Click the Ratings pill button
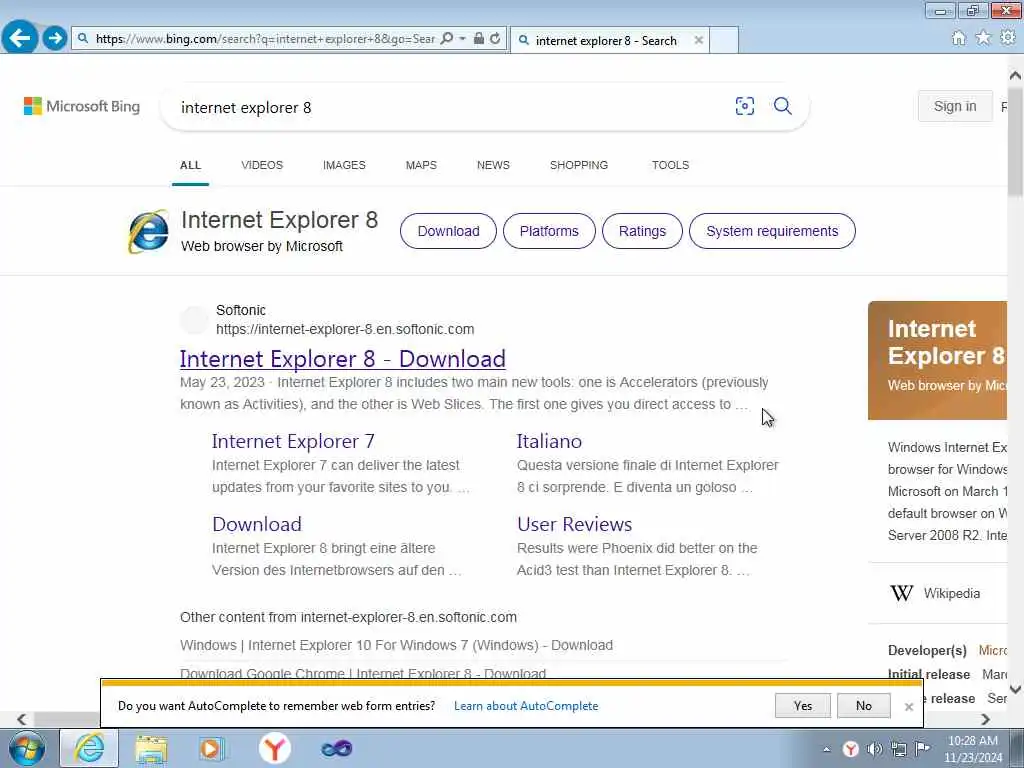This screenshot has height=768, width=1024. pos(642,231)
